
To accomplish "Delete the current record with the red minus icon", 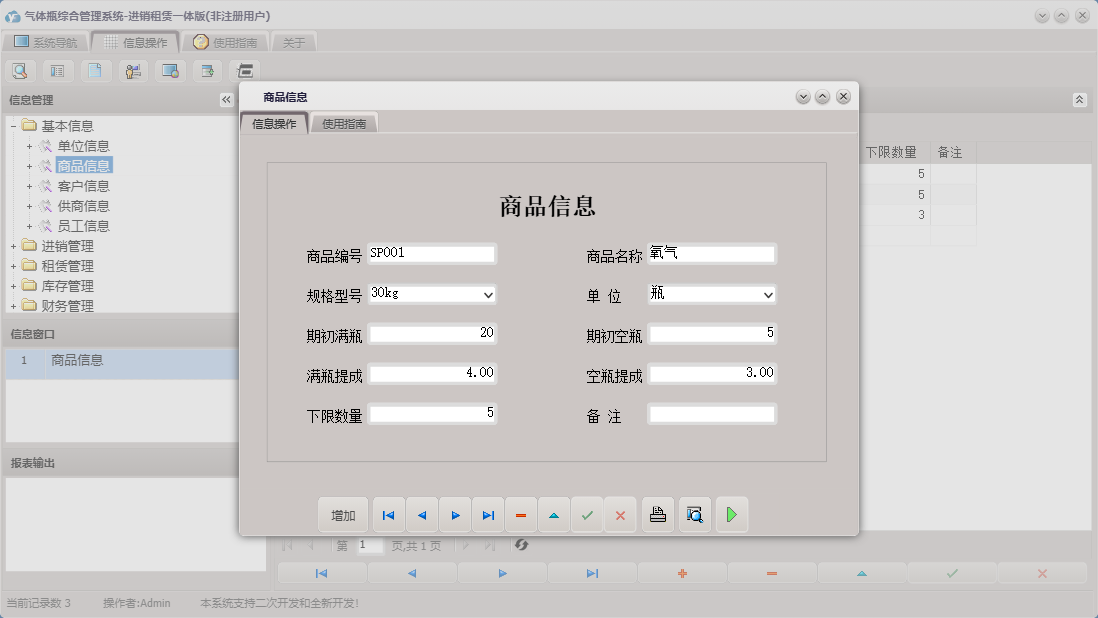I will pos(521,514).
